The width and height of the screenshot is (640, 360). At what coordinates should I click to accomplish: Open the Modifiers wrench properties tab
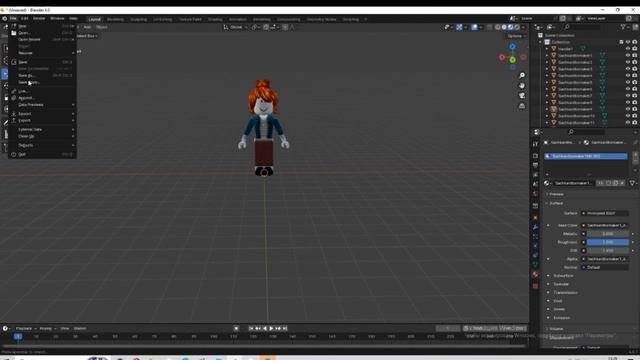pyautogui.click(x=536, y=227)
